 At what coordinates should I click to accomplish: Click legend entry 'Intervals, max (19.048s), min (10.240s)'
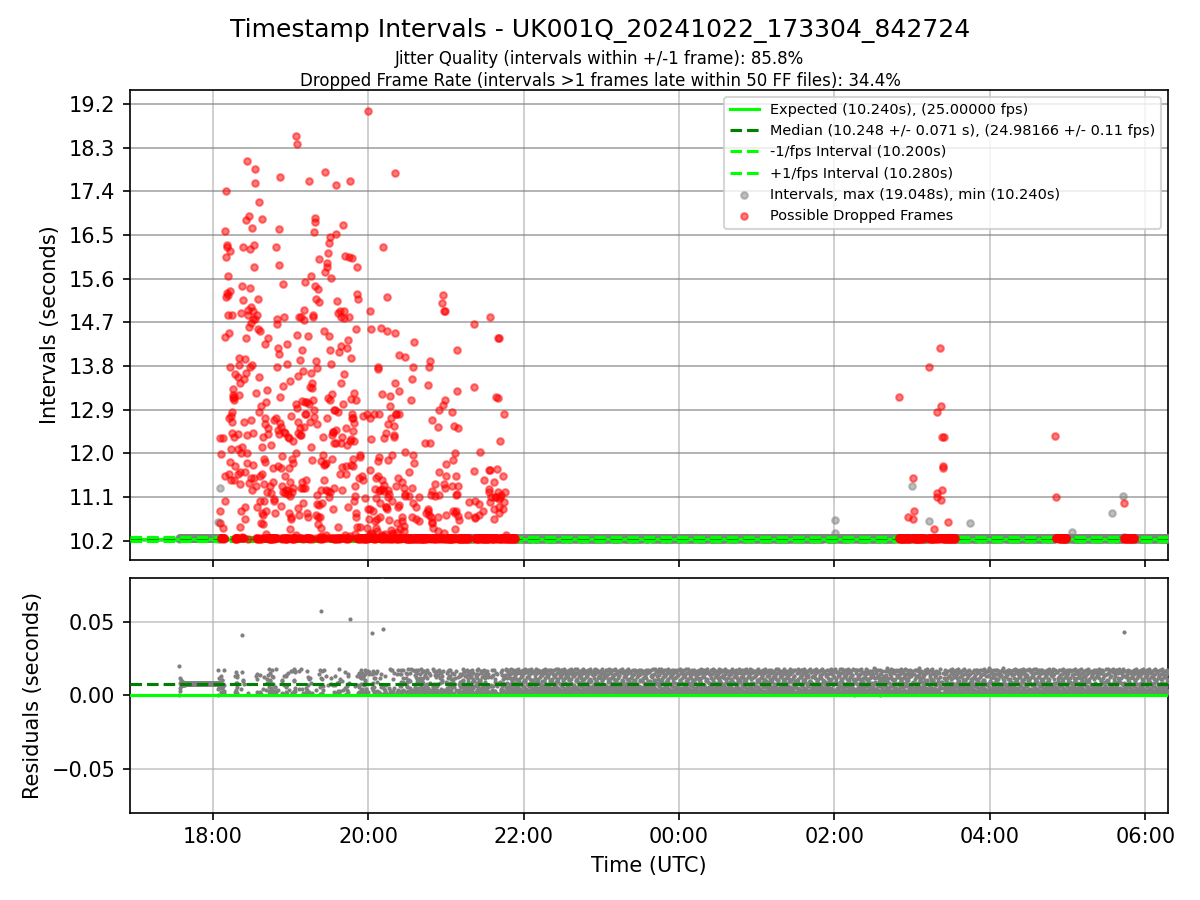[x=914, y=194]
